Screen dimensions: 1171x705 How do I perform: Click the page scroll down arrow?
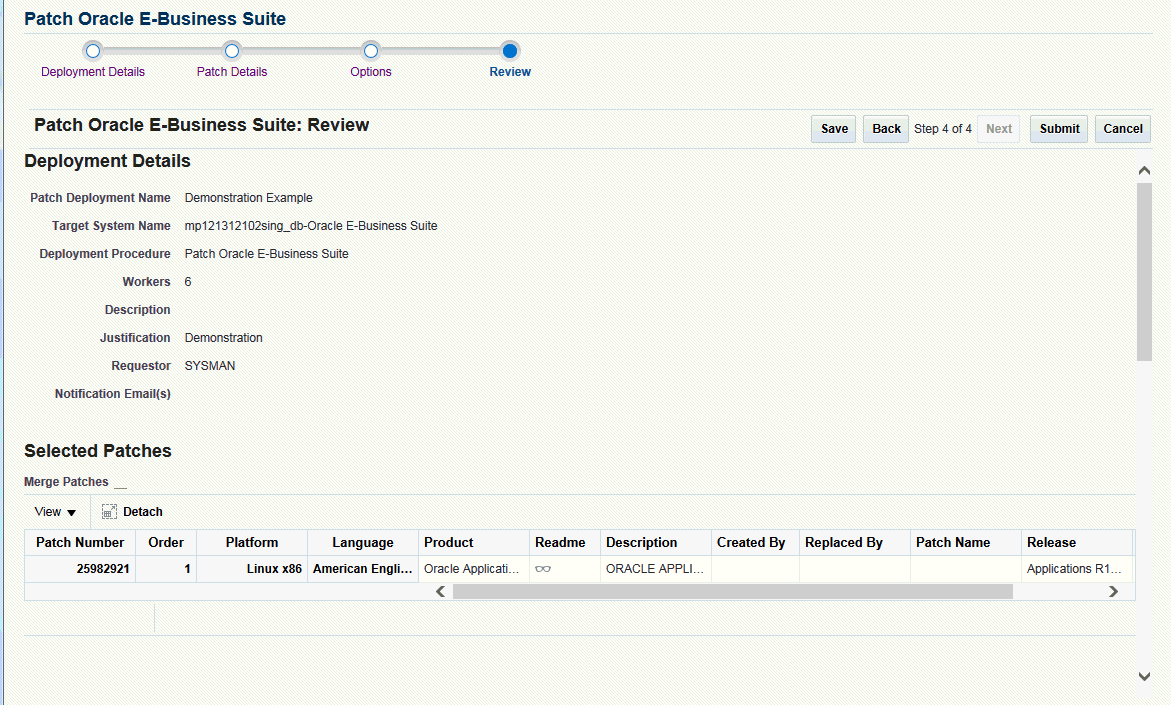coord(1144,676)
